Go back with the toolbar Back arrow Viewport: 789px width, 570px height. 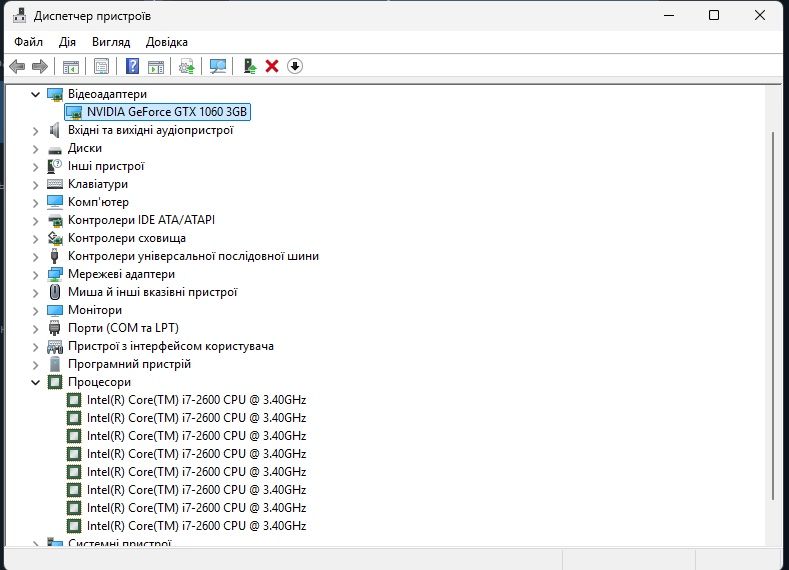pos(17,66)
